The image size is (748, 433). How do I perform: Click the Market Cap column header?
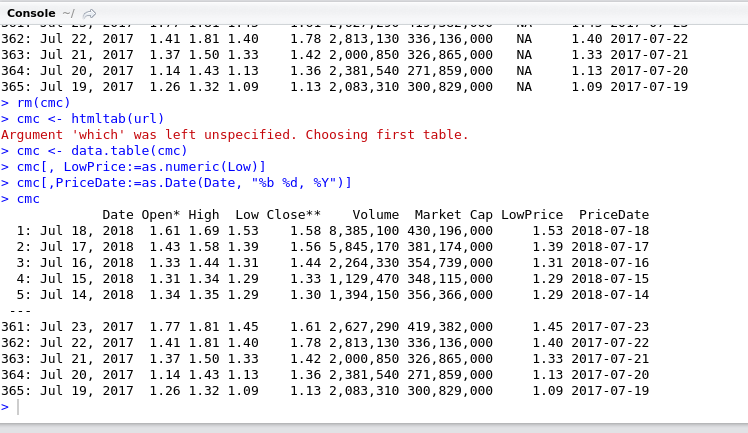point(453,215)
